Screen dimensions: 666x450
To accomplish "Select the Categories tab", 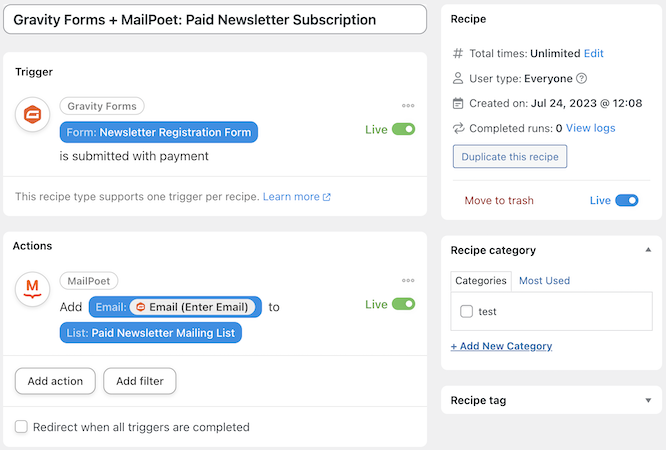I will 481,281.
